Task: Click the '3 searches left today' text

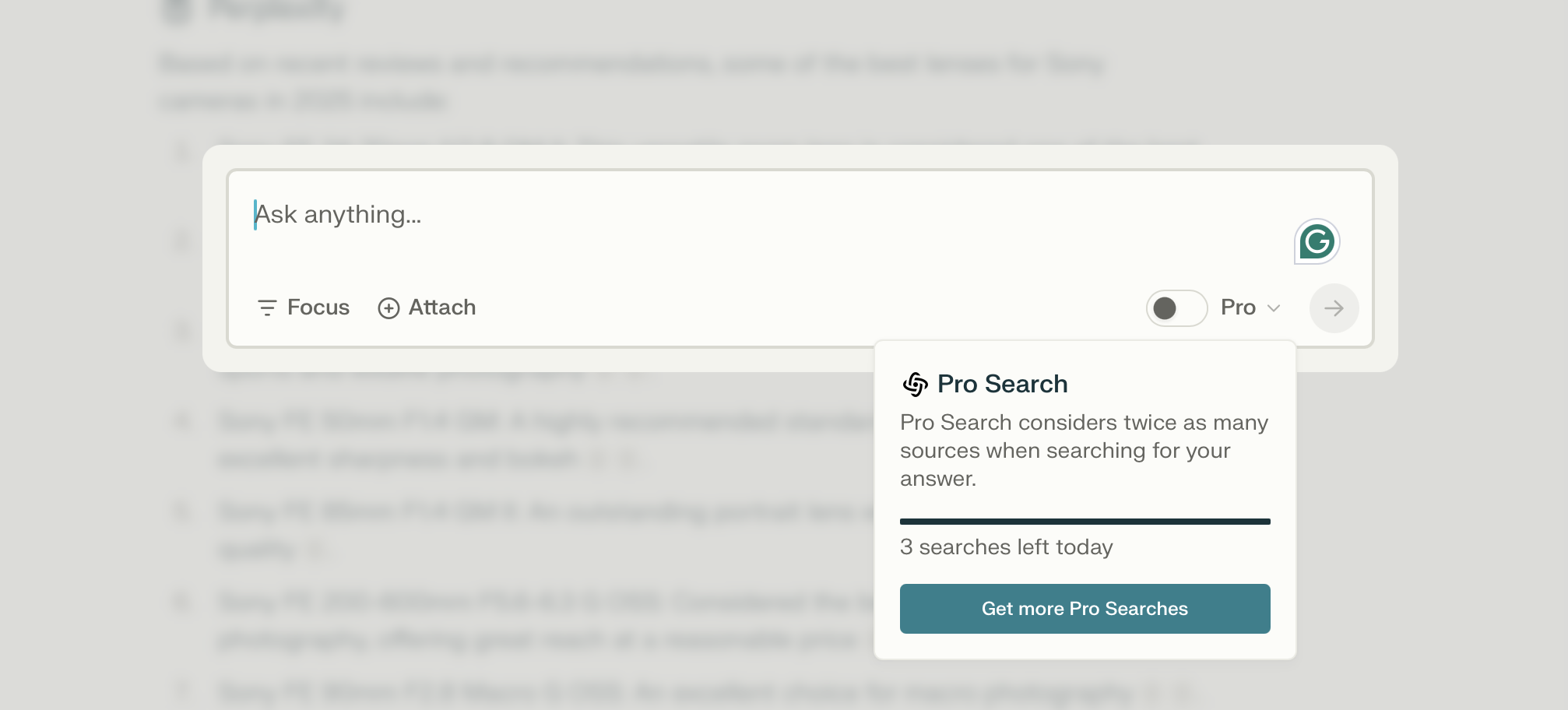Action: click(1006, 547)
